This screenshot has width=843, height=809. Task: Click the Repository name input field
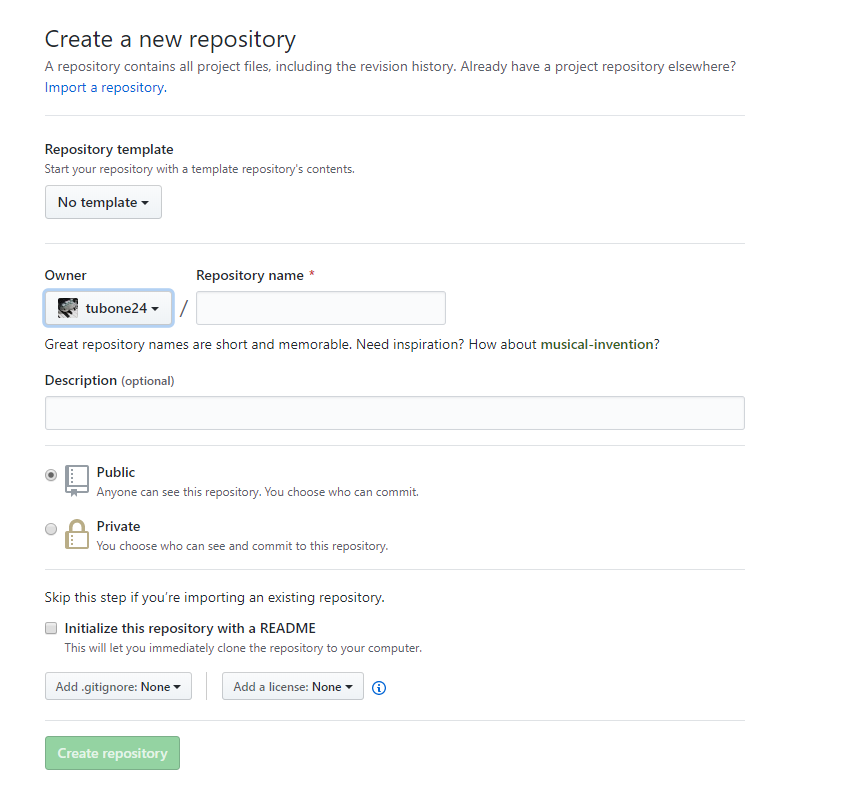tap(320, 307)
